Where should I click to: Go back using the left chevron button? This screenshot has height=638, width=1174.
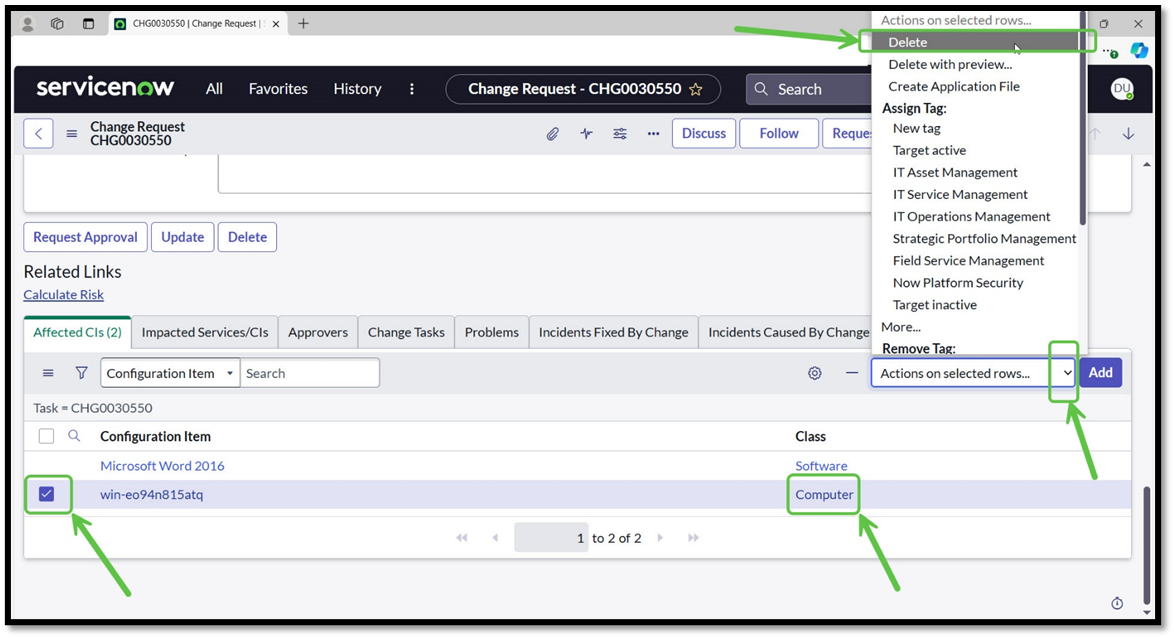coord(38,134)
